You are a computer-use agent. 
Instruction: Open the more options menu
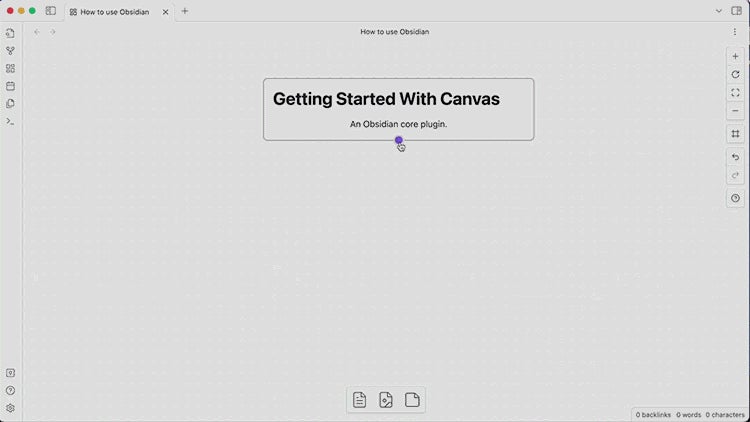pyautogui.click(x=735, y=32)
